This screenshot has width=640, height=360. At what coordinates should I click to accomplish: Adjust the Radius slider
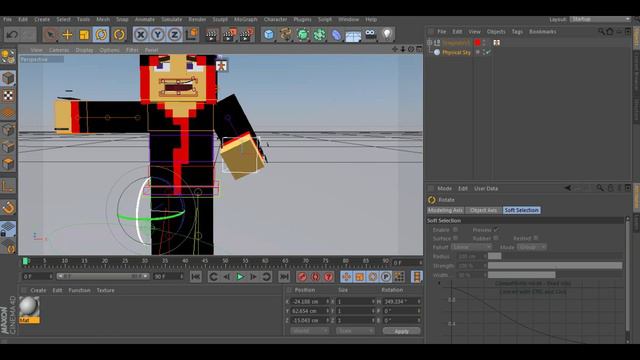(x=555, y=256)
